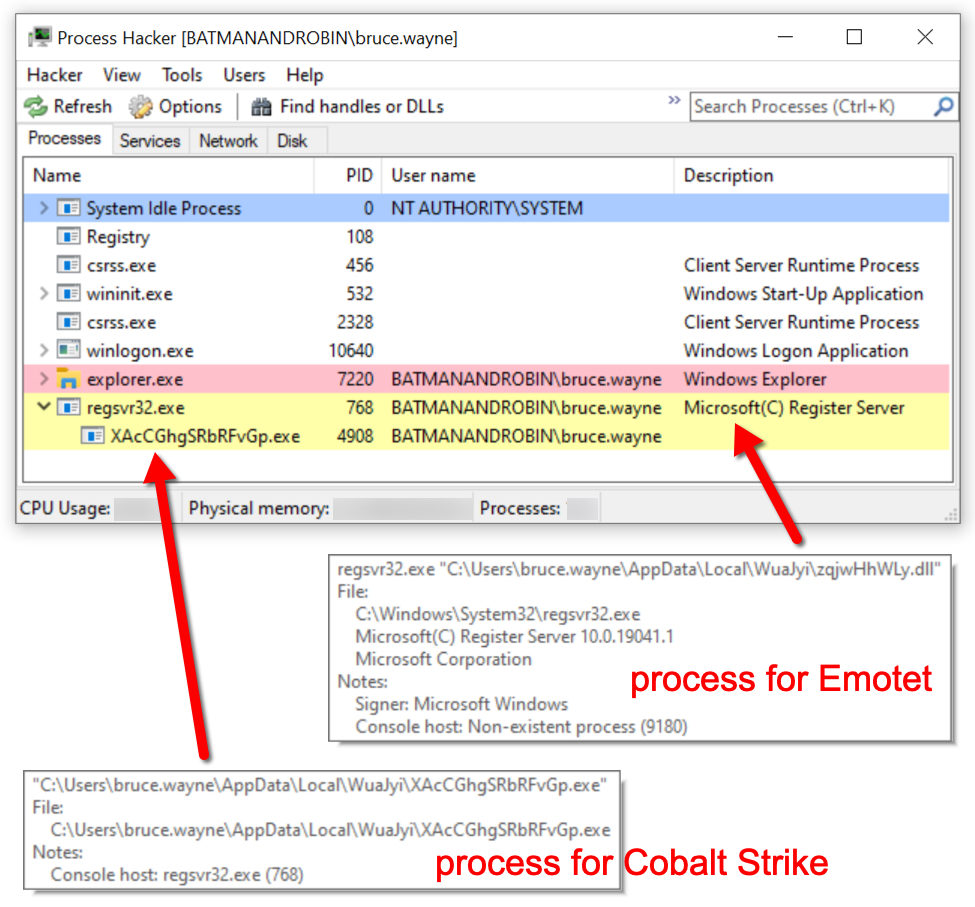The height and width of the screenshot is (907, 975).
Task: Click the XAcCGhgSRbRFvGp.exe process icon
Action: (x=92, y=436)
